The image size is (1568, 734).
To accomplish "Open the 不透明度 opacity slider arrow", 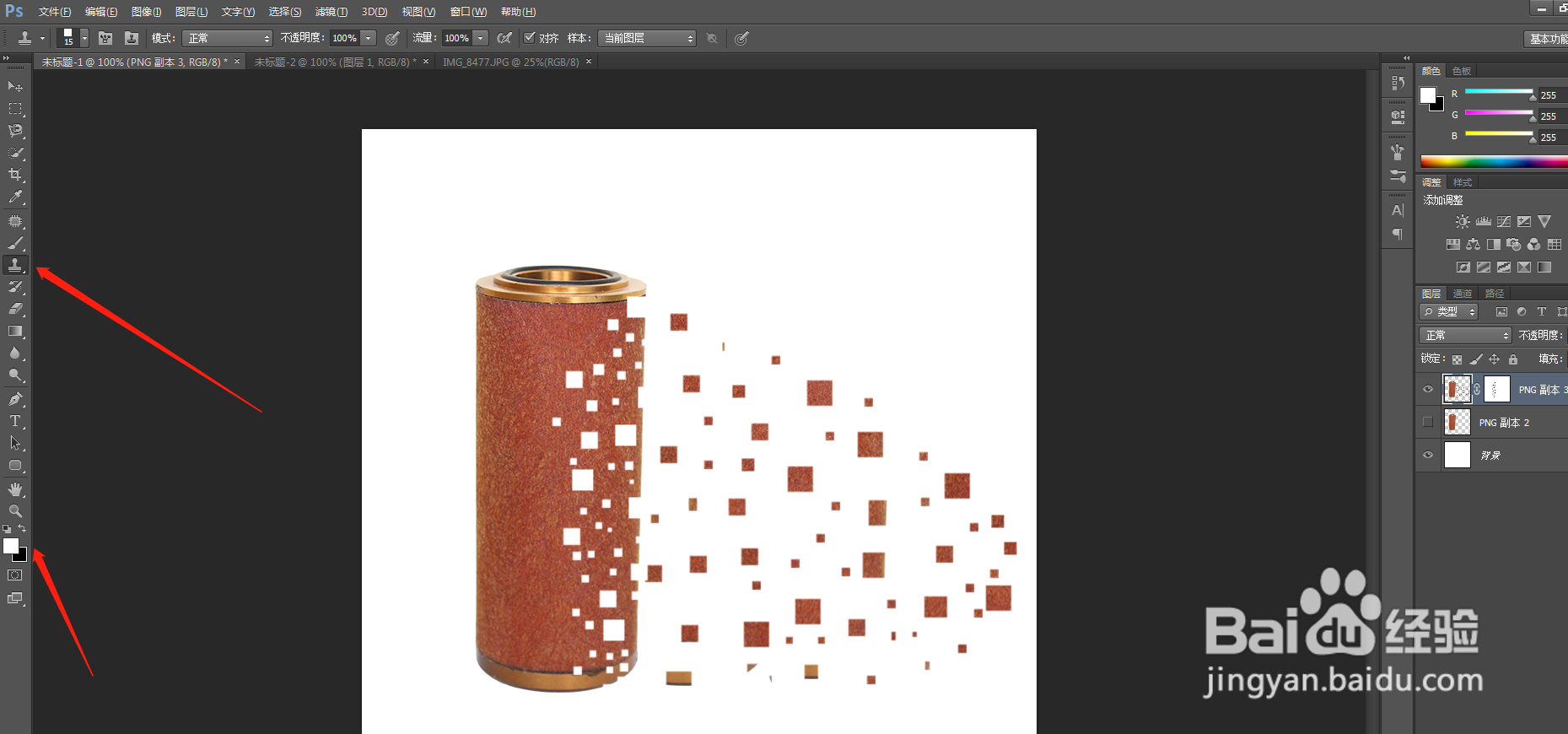I will (369, 38).
